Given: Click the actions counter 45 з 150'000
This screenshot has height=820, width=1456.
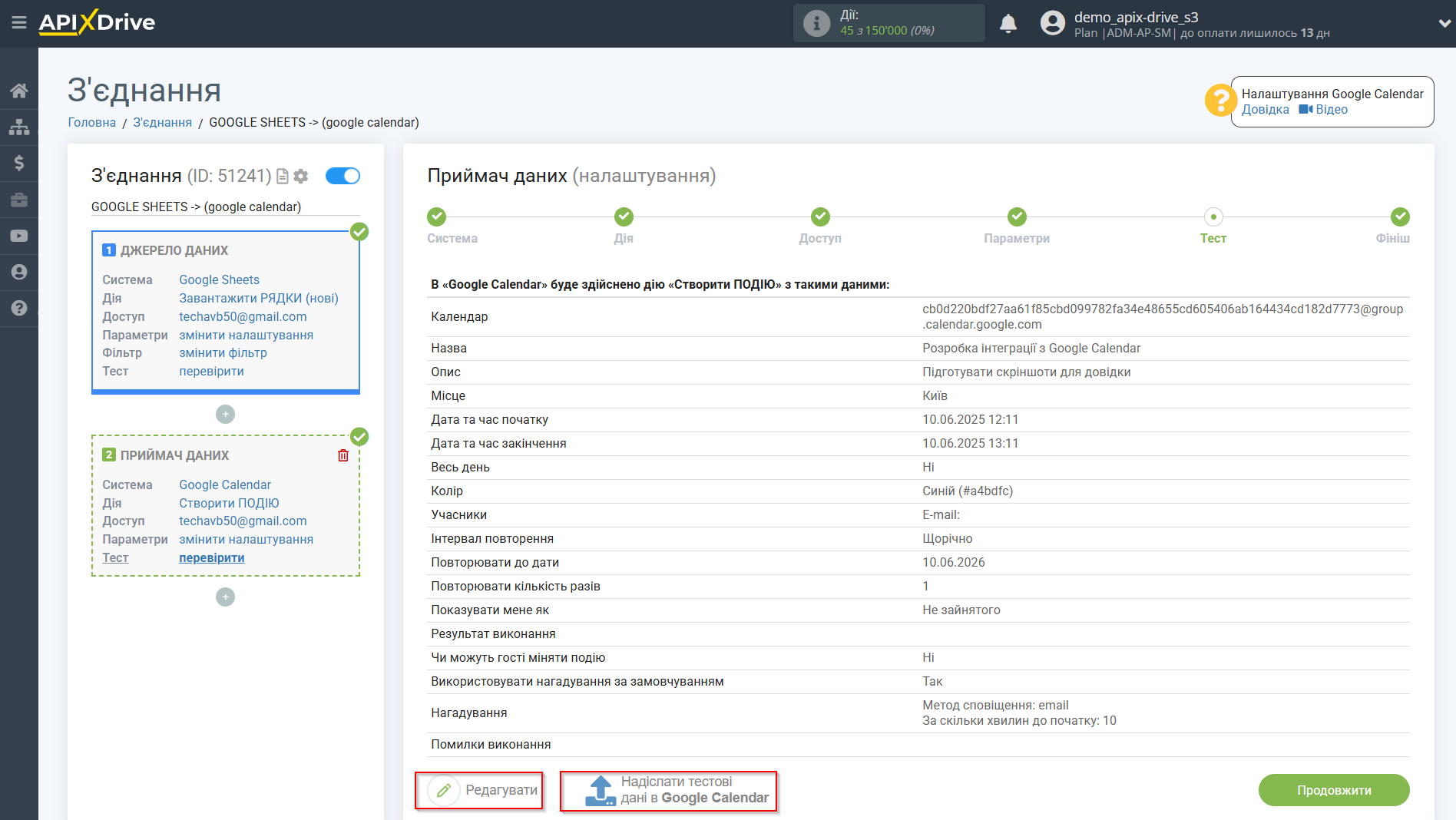Looking at the screenshot, I should (887, 31).
